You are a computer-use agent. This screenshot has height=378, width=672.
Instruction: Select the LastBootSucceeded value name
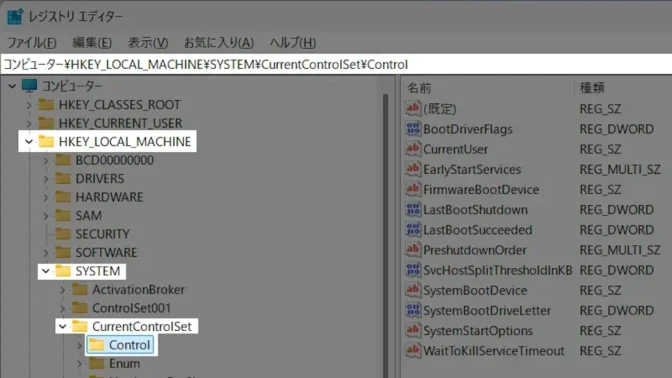click(x=478, y=230)
